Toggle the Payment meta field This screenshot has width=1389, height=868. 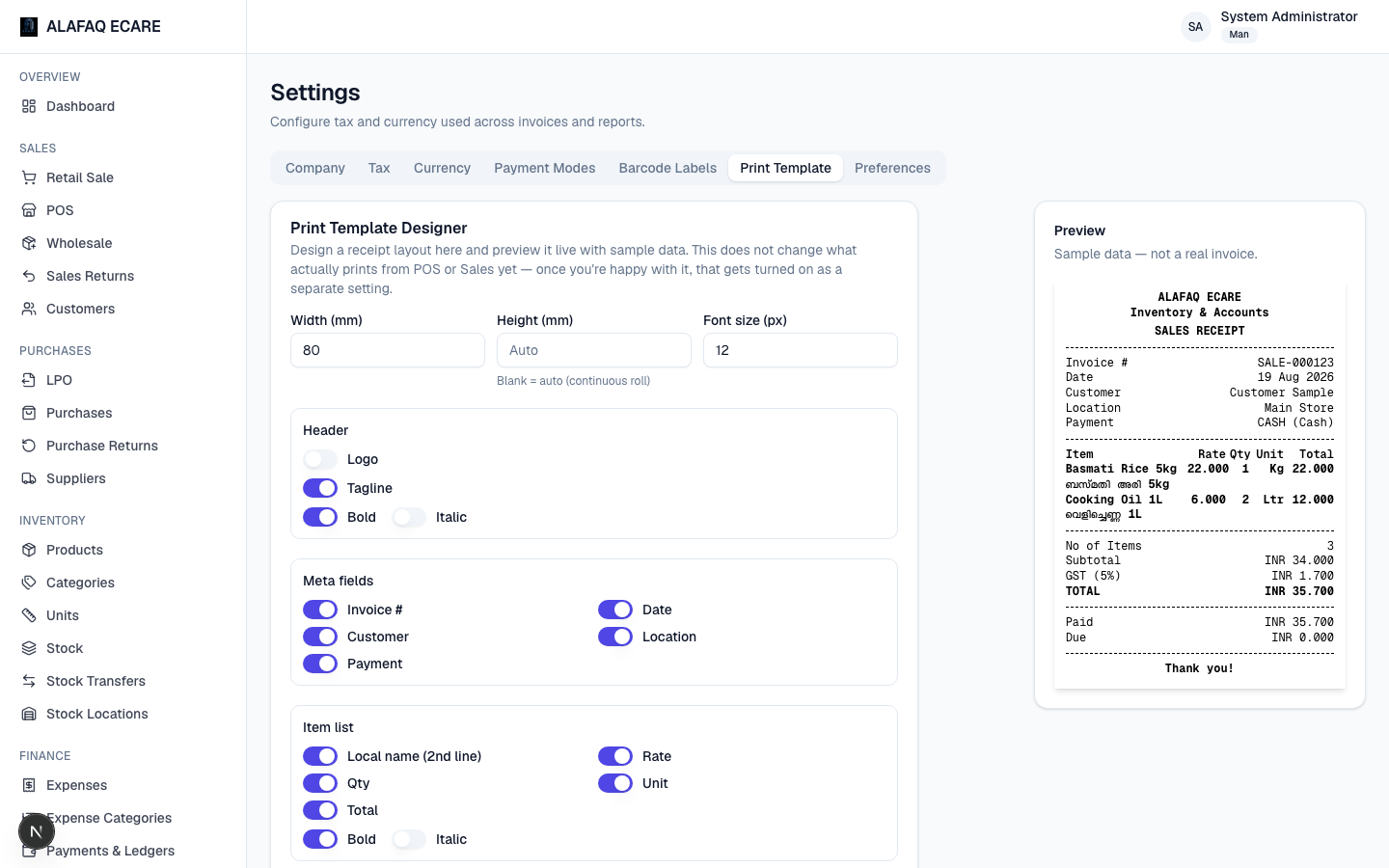pos(320,664)
